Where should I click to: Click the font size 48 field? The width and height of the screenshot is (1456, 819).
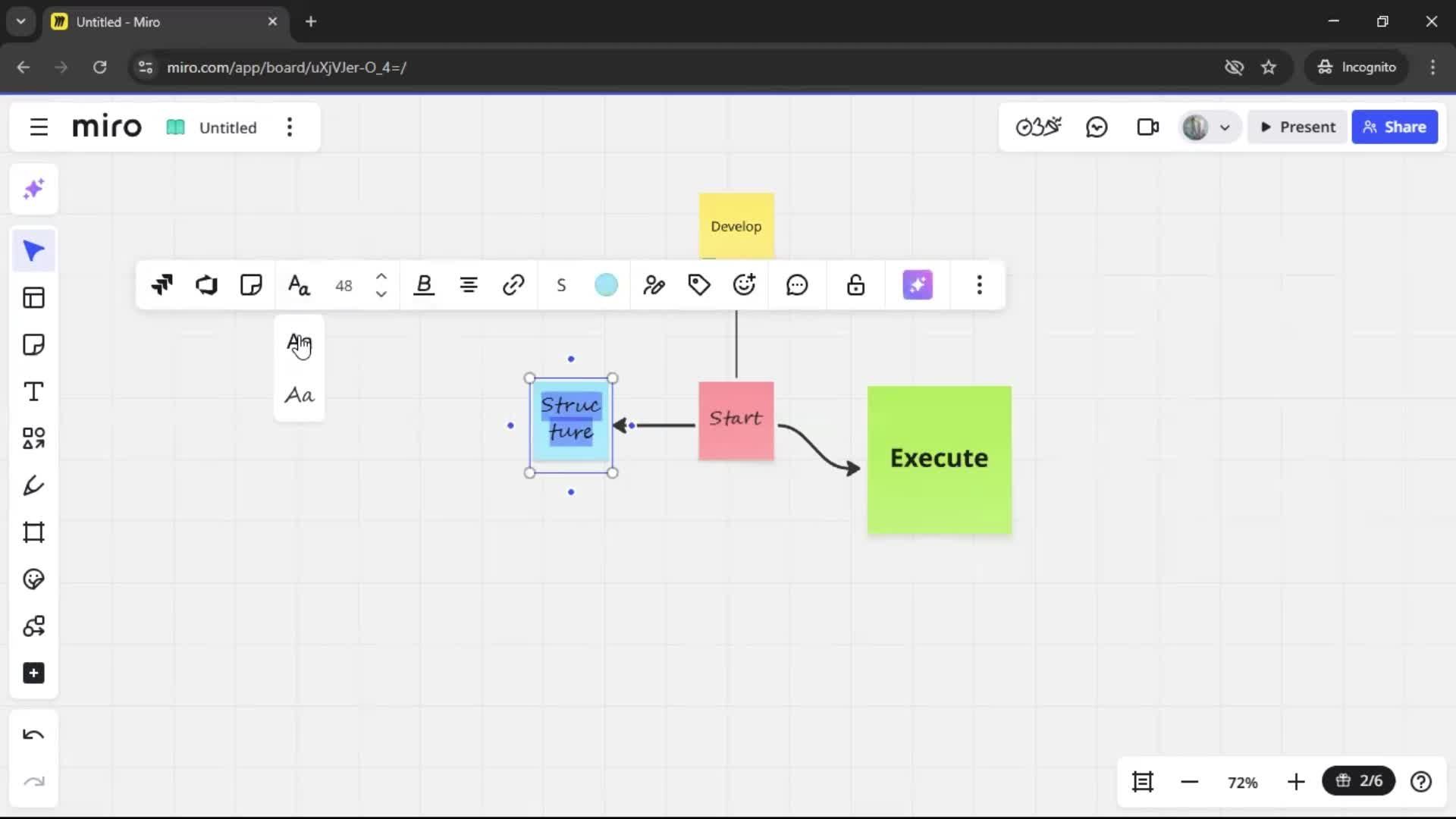(x=344, y=286)
